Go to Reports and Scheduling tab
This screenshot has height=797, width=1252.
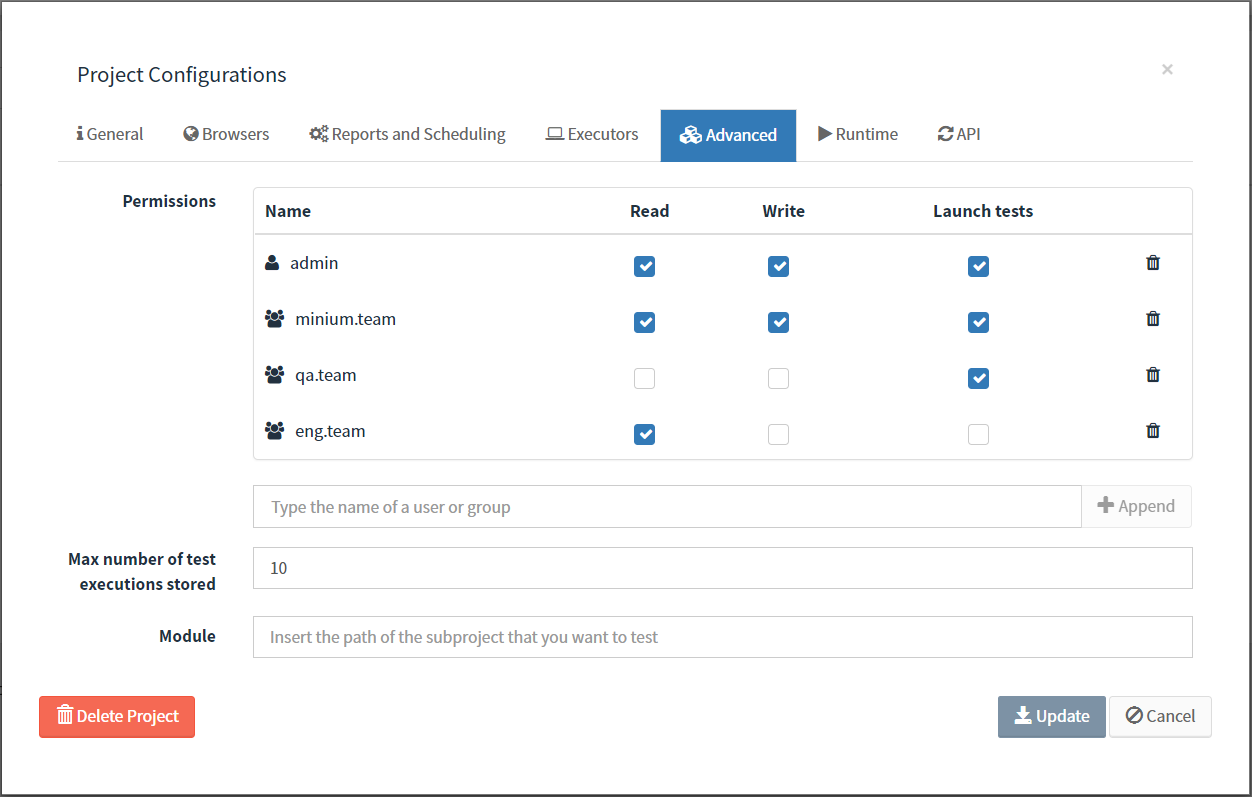pyautogui.click(x=407, y=134)
